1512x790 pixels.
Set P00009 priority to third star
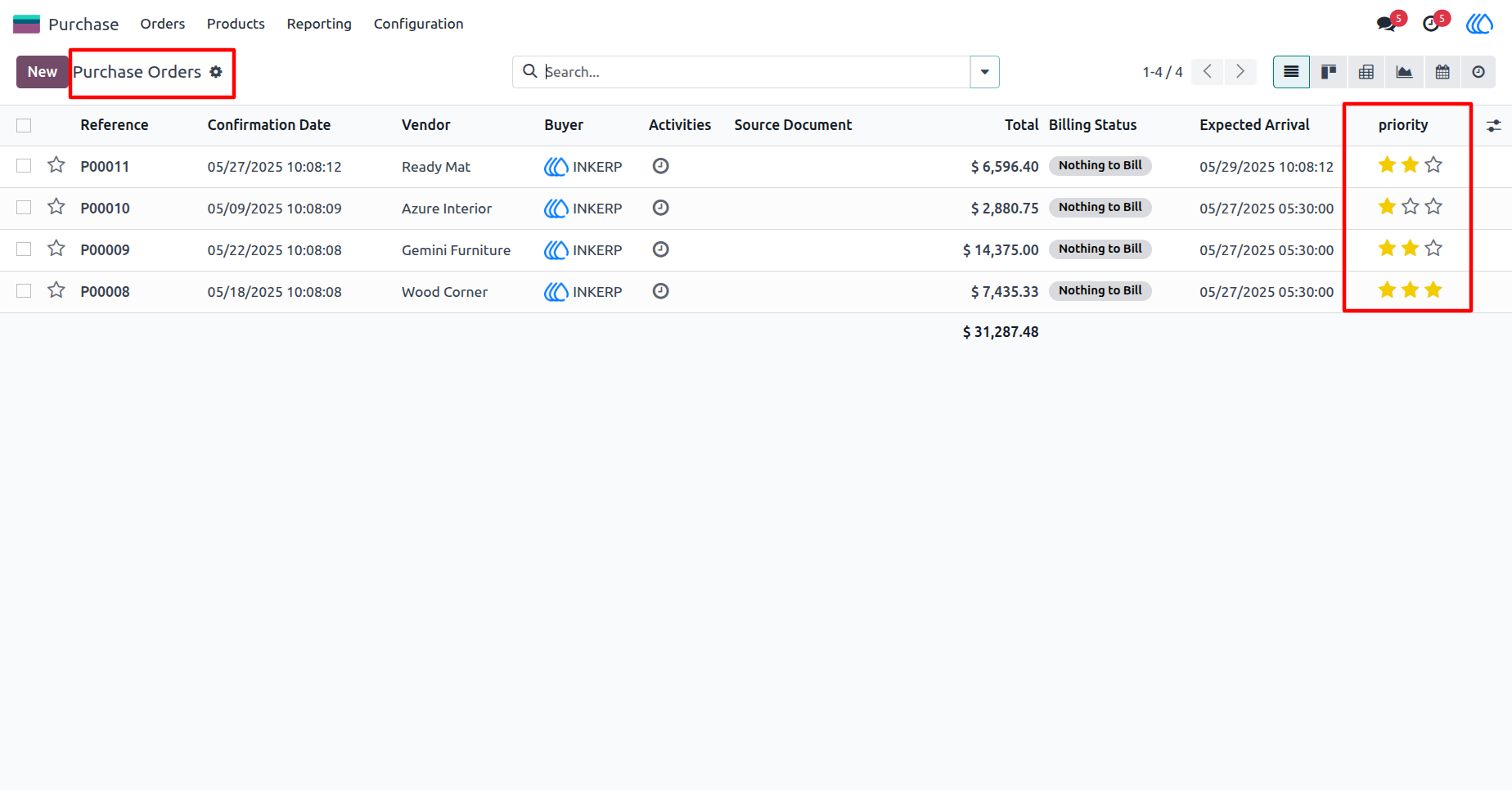click(1433, 249)
